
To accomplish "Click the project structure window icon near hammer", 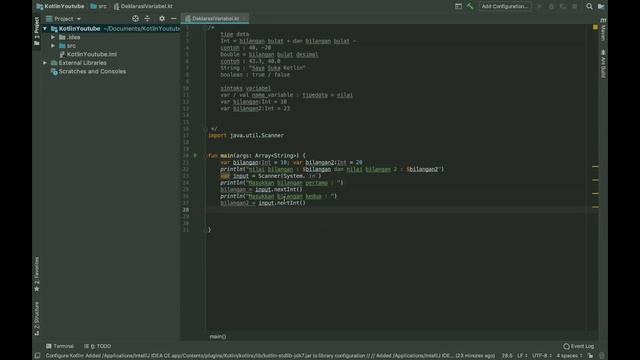I will (458, 6).
